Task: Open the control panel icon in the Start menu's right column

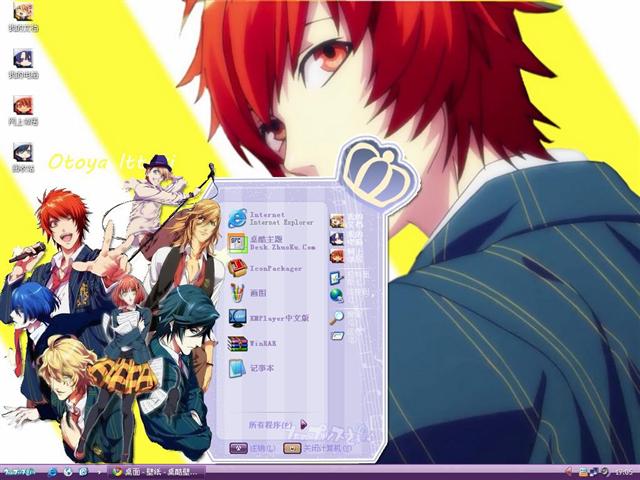Action: click(337, 278)
